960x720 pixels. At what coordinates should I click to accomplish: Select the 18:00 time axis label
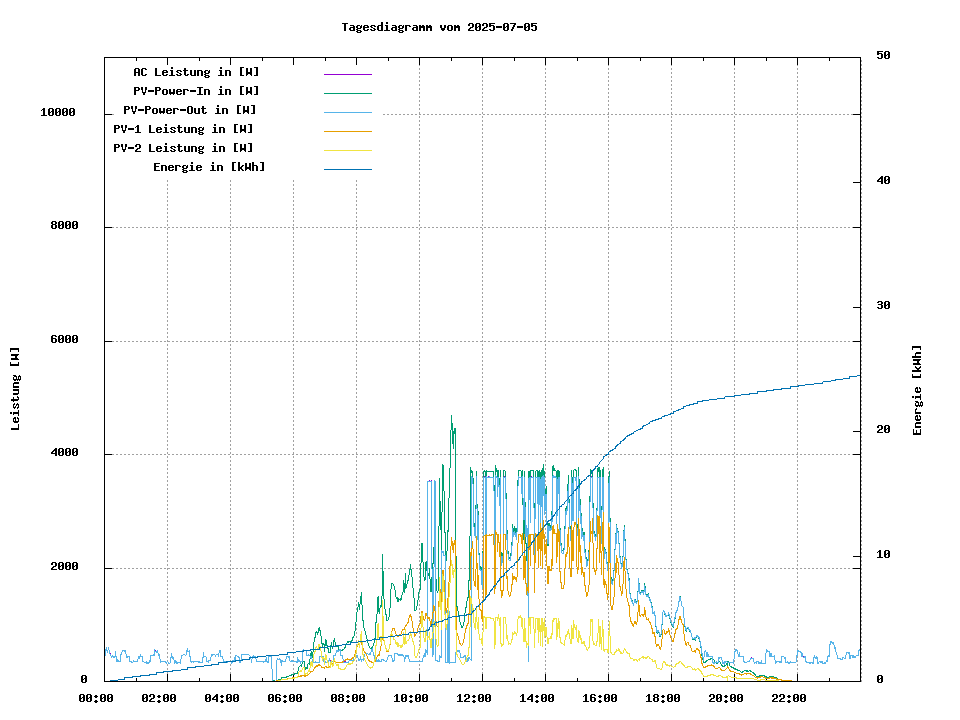pos(663,698)
